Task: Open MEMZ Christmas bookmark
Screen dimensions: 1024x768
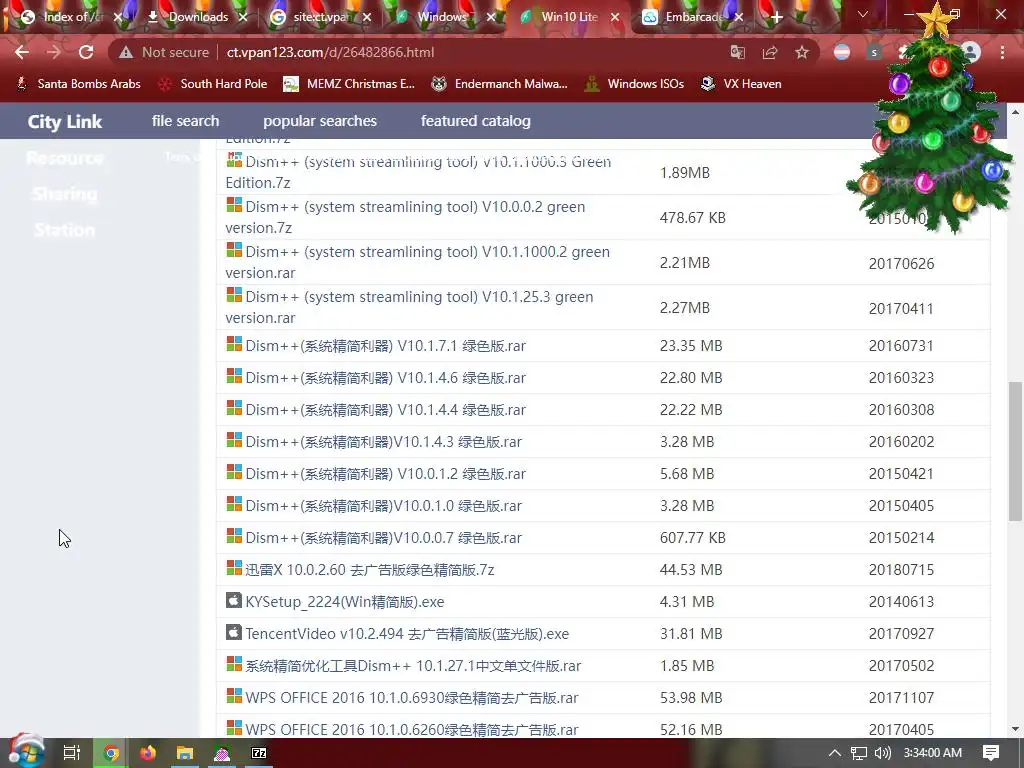Action: point(349,84)
